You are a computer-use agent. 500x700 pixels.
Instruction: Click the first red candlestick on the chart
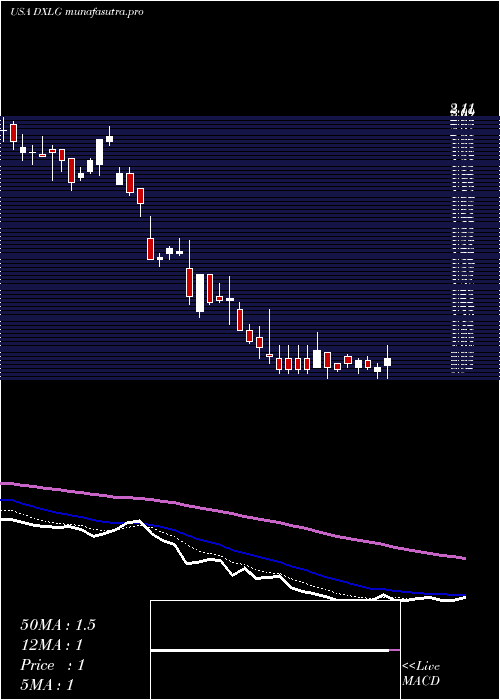(13, 133)
